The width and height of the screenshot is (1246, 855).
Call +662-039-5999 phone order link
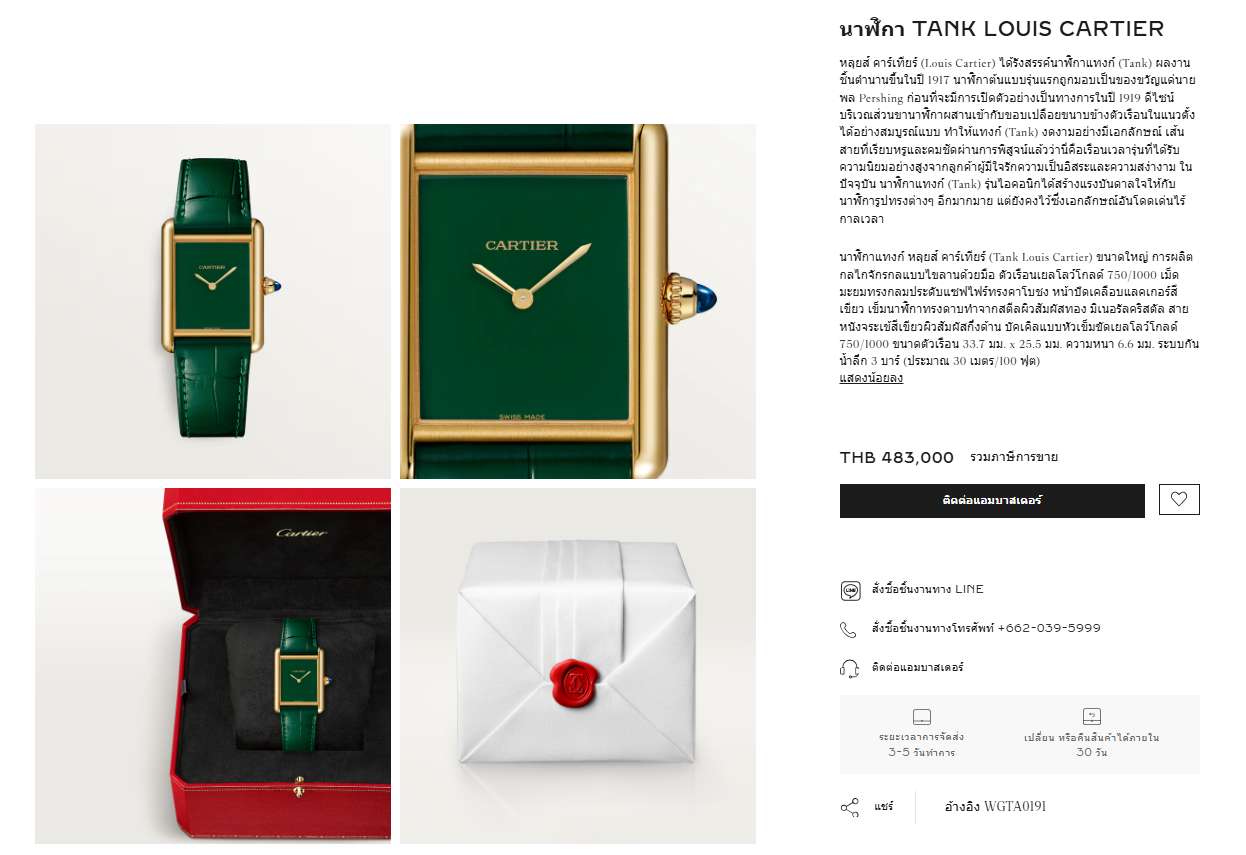tap(986, 628)
